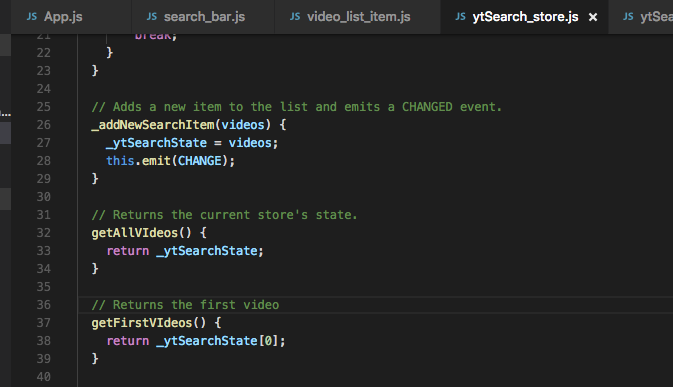Click line number 40 in gutter

tap(44, 377)
